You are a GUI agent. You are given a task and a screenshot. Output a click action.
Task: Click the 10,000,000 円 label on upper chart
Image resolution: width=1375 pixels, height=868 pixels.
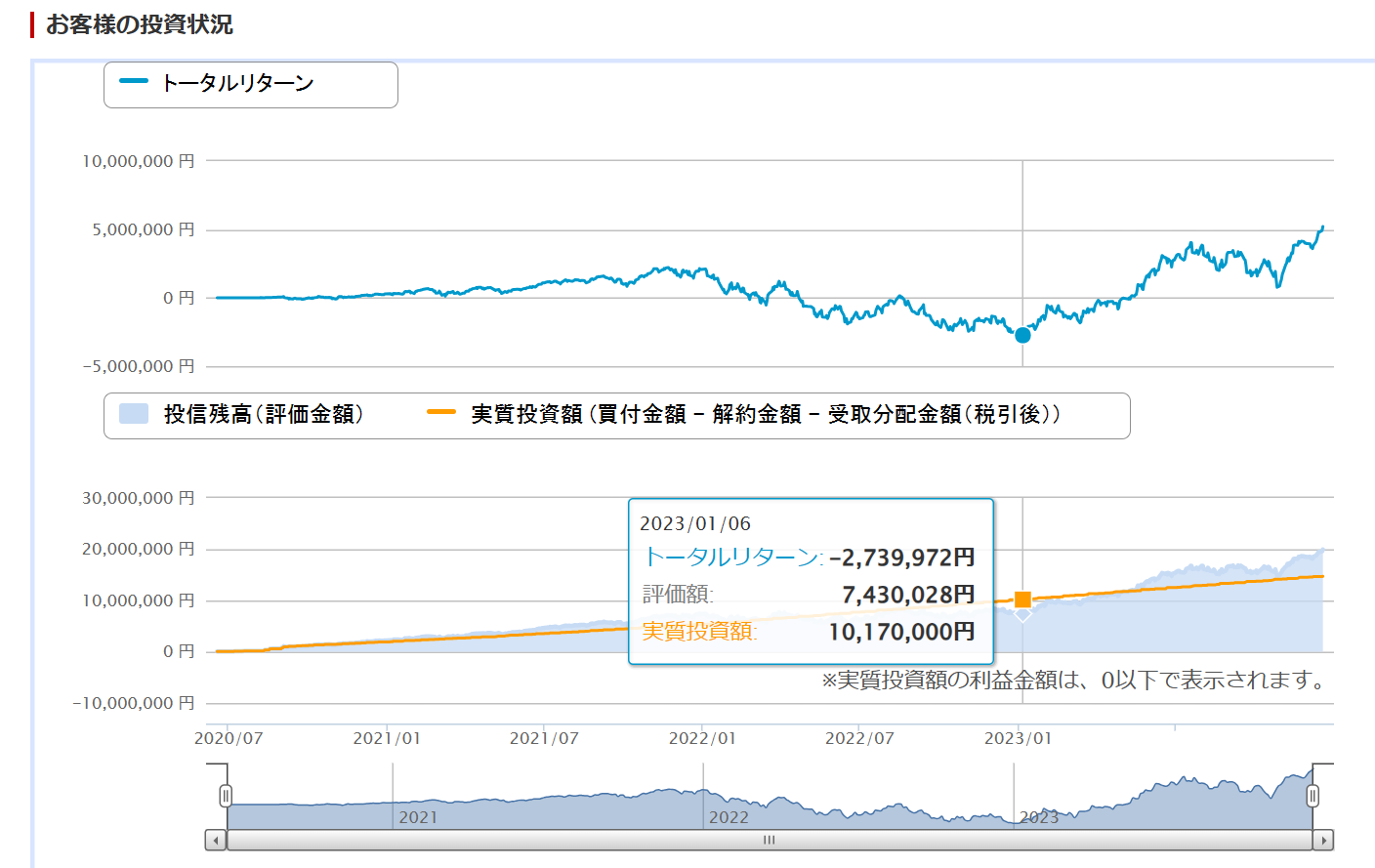coord(138,161)
